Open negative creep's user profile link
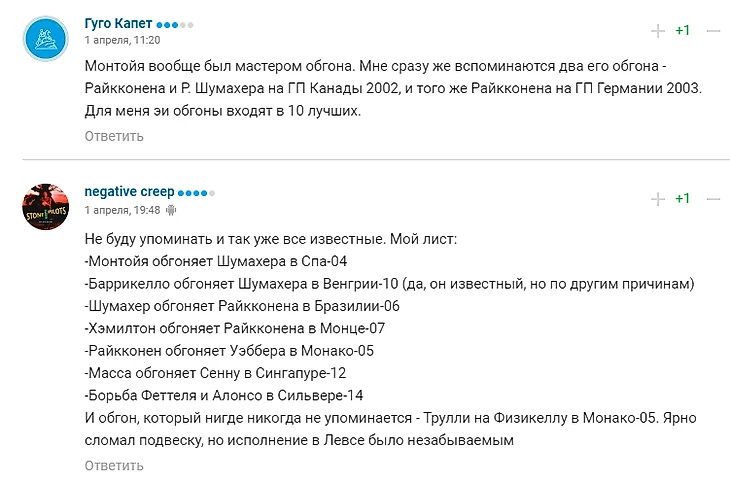The image size is (730, 478). click(129, 191)
